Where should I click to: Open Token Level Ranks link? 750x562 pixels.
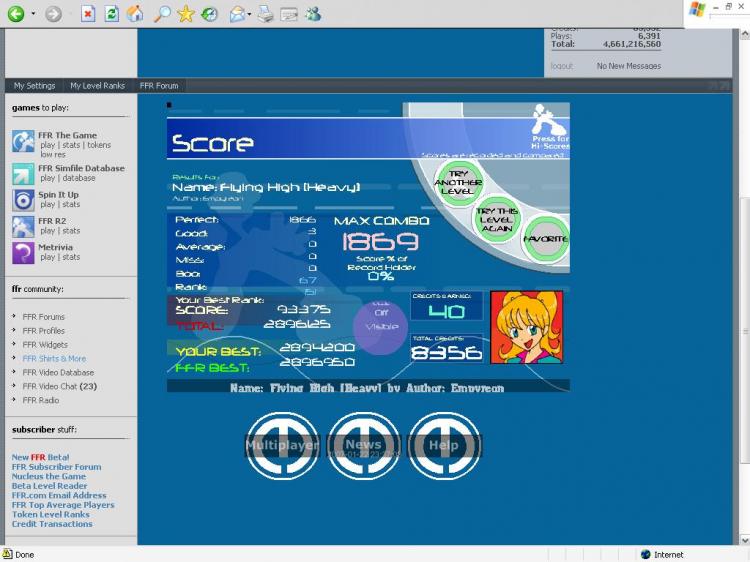(51, 515)
